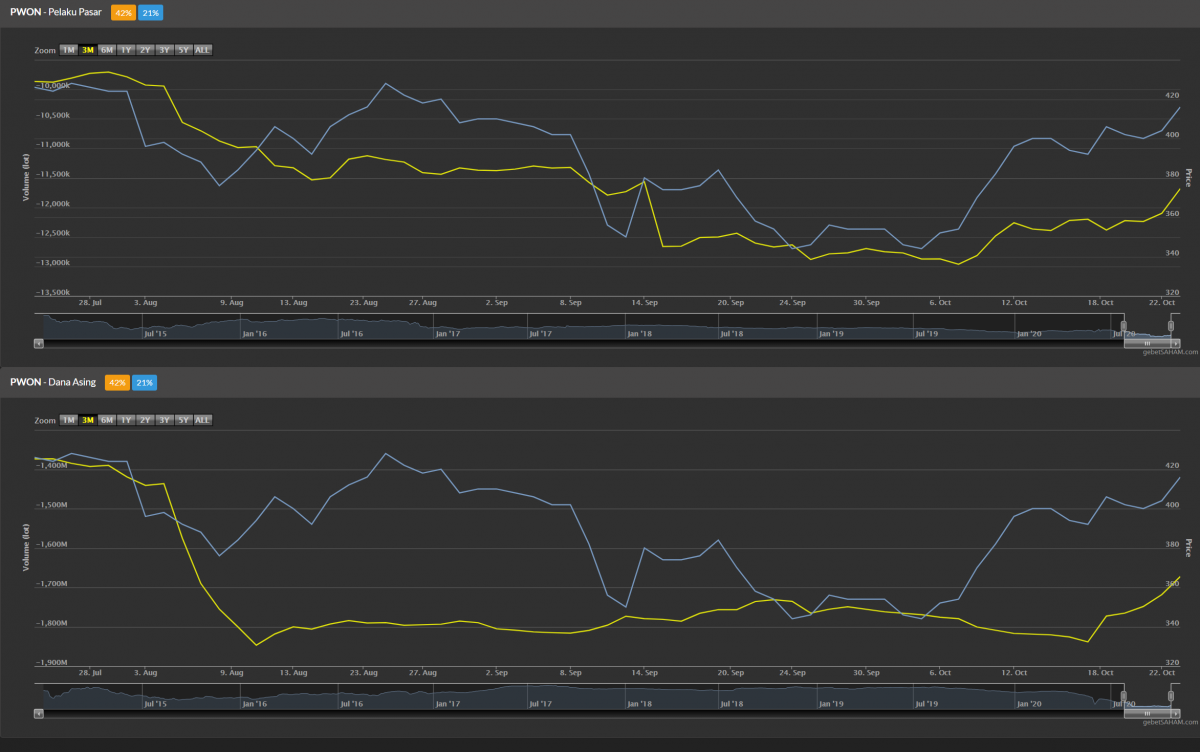This screenshot has width=1200, height=752.
Task: Show ALL data on Dana Asing chart
Action: pos(203,420)
